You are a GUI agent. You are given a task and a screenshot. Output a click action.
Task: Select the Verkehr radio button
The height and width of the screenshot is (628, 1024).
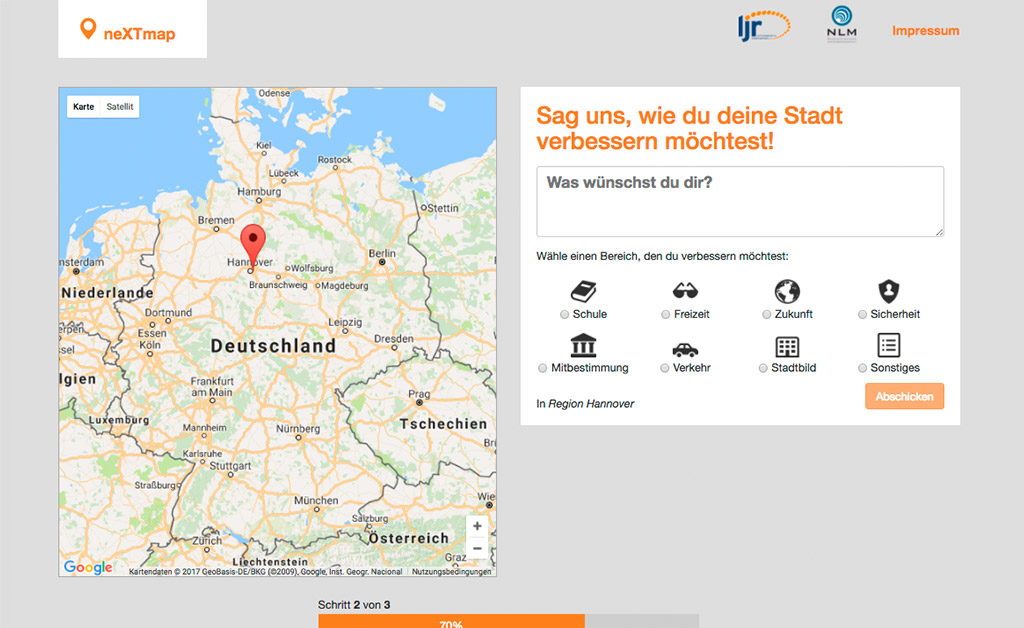tap(665, 368)
